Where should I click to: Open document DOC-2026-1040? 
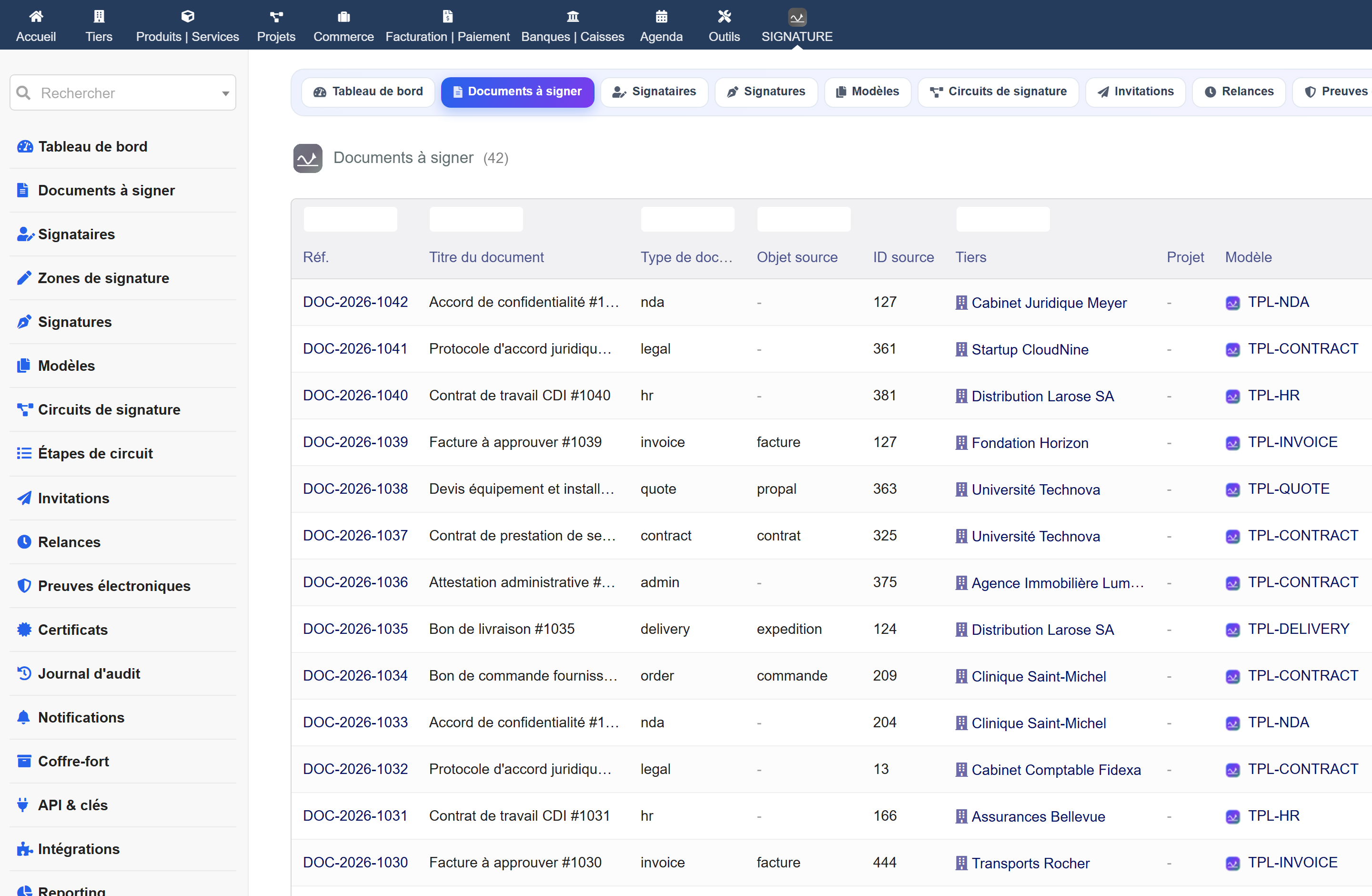tap(355, 396)
